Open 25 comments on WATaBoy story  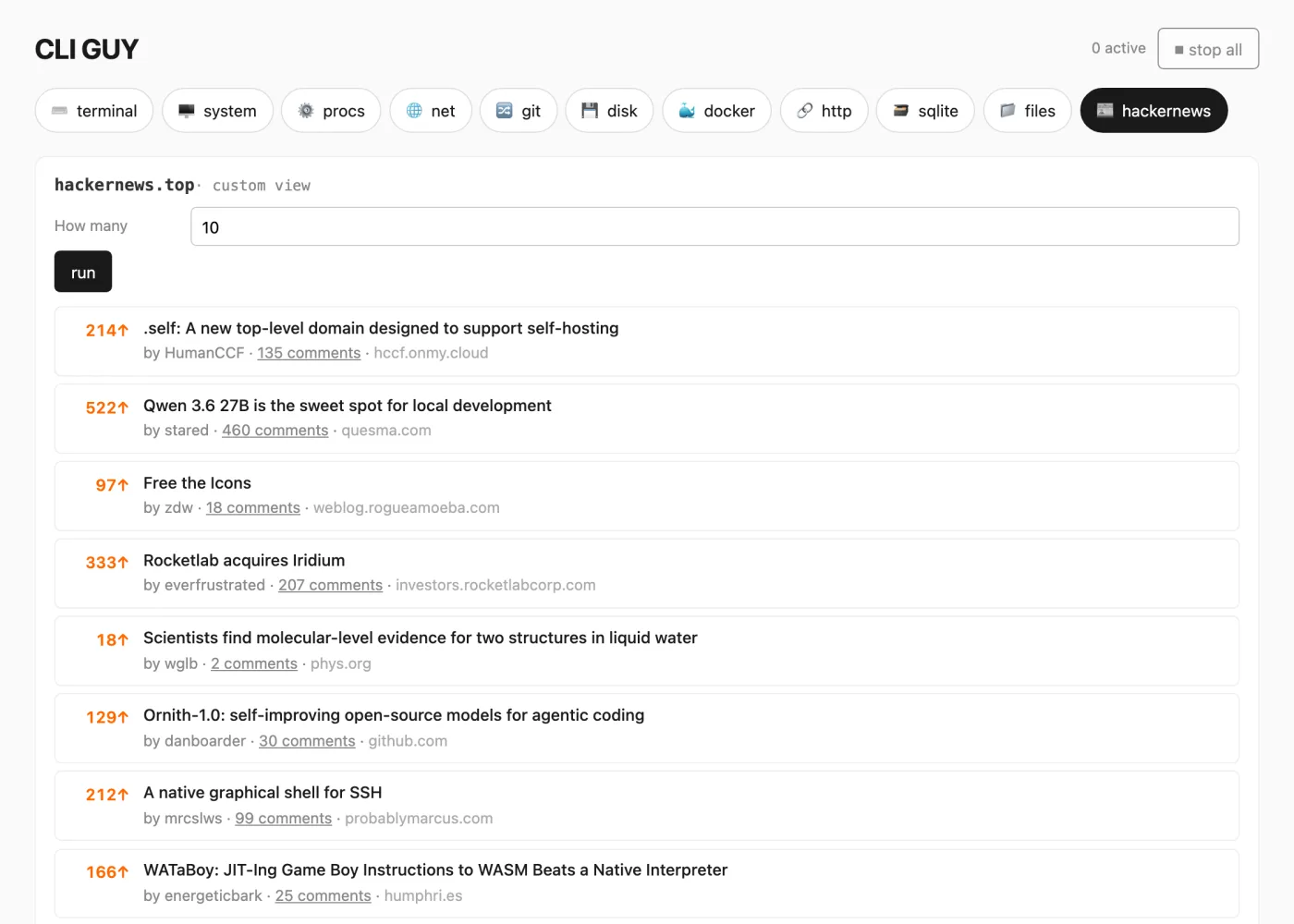(323, 896)
